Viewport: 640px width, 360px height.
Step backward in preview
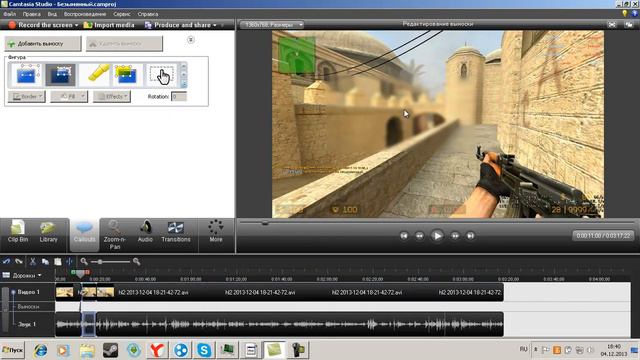tap(419, 236)
